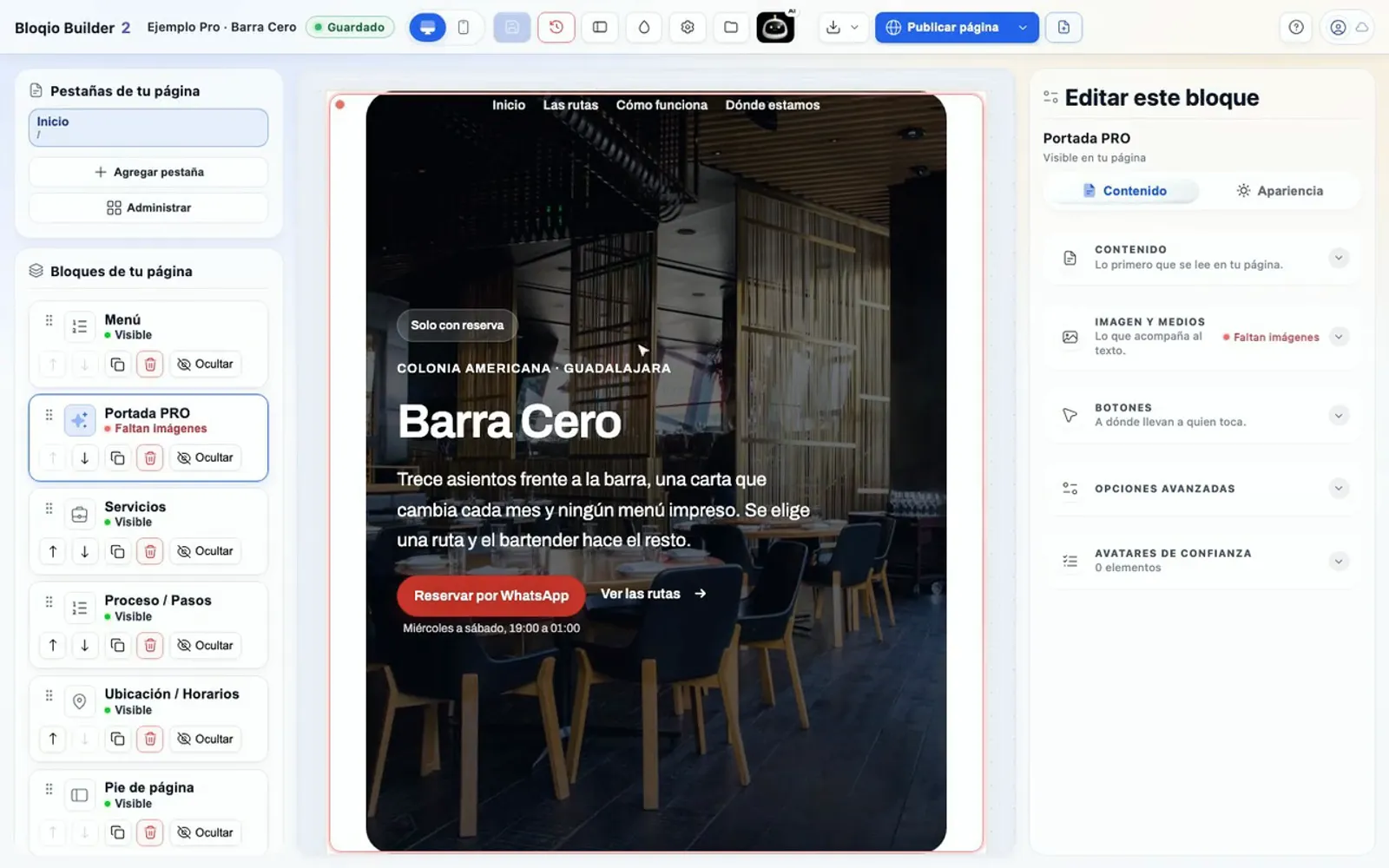
Task: Click Publicar página button
Action: pyautogui.click(x=943, y=28)
